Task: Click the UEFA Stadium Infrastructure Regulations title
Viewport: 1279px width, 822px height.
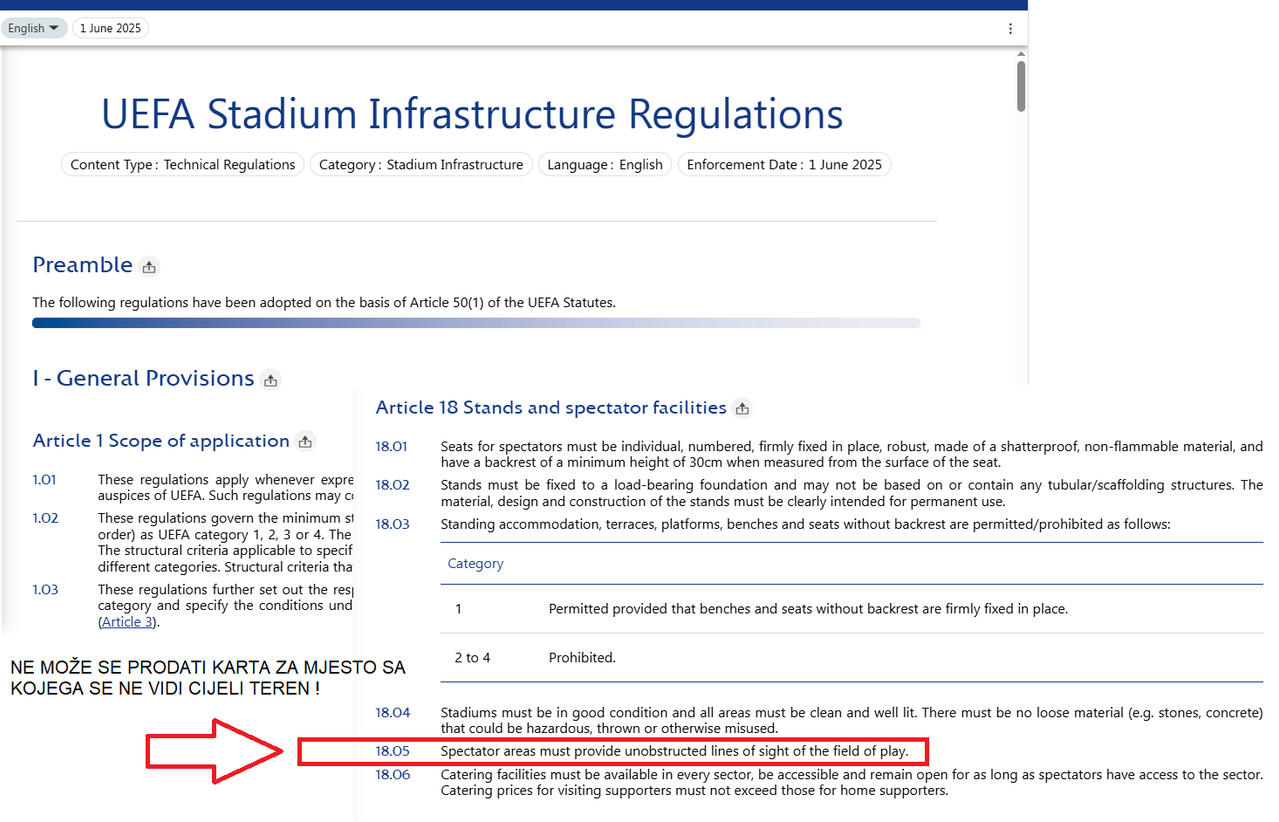Action: (x=472, y=114)
